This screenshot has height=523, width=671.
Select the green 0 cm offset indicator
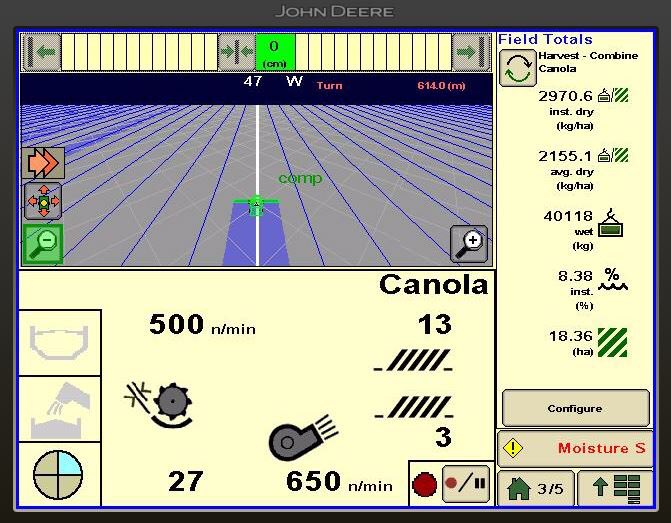(x=275, y=53)
